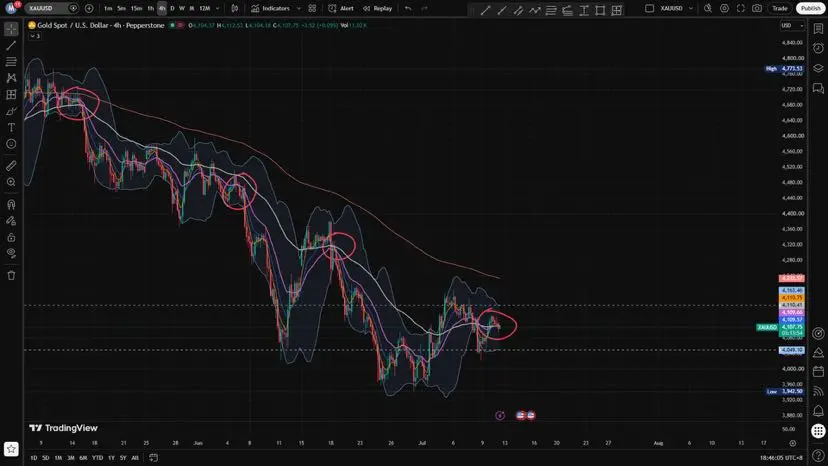The height and width of the screenshot is (466, 828).
Task: Select trend line in favorites toolbar
Action: click(485, 10)
